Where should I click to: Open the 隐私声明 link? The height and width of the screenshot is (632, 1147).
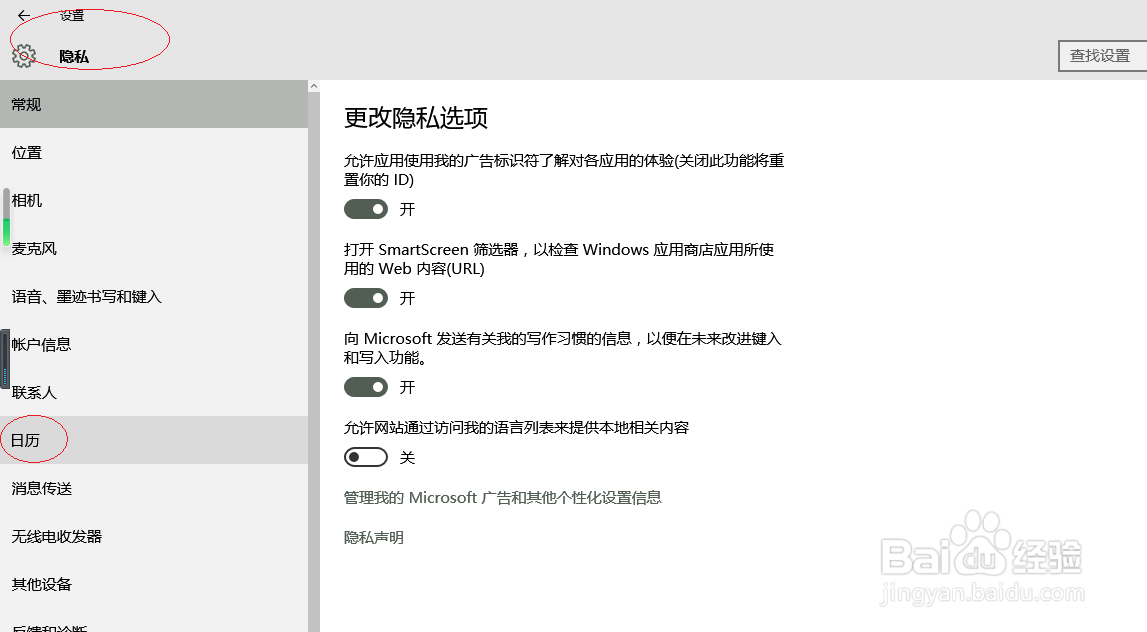(x=374, y=538)
